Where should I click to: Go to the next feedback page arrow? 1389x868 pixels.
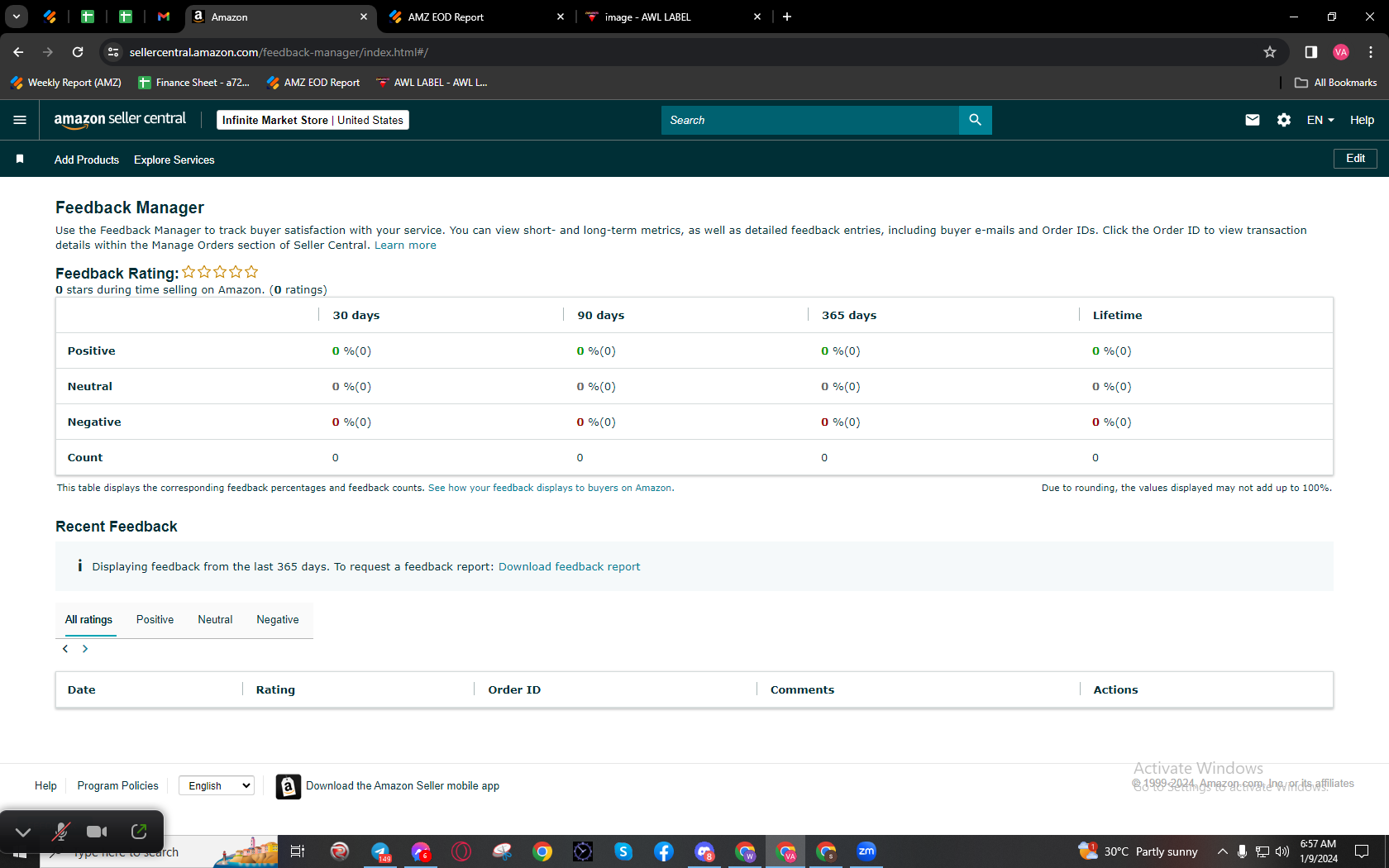[x=84, y=649]
